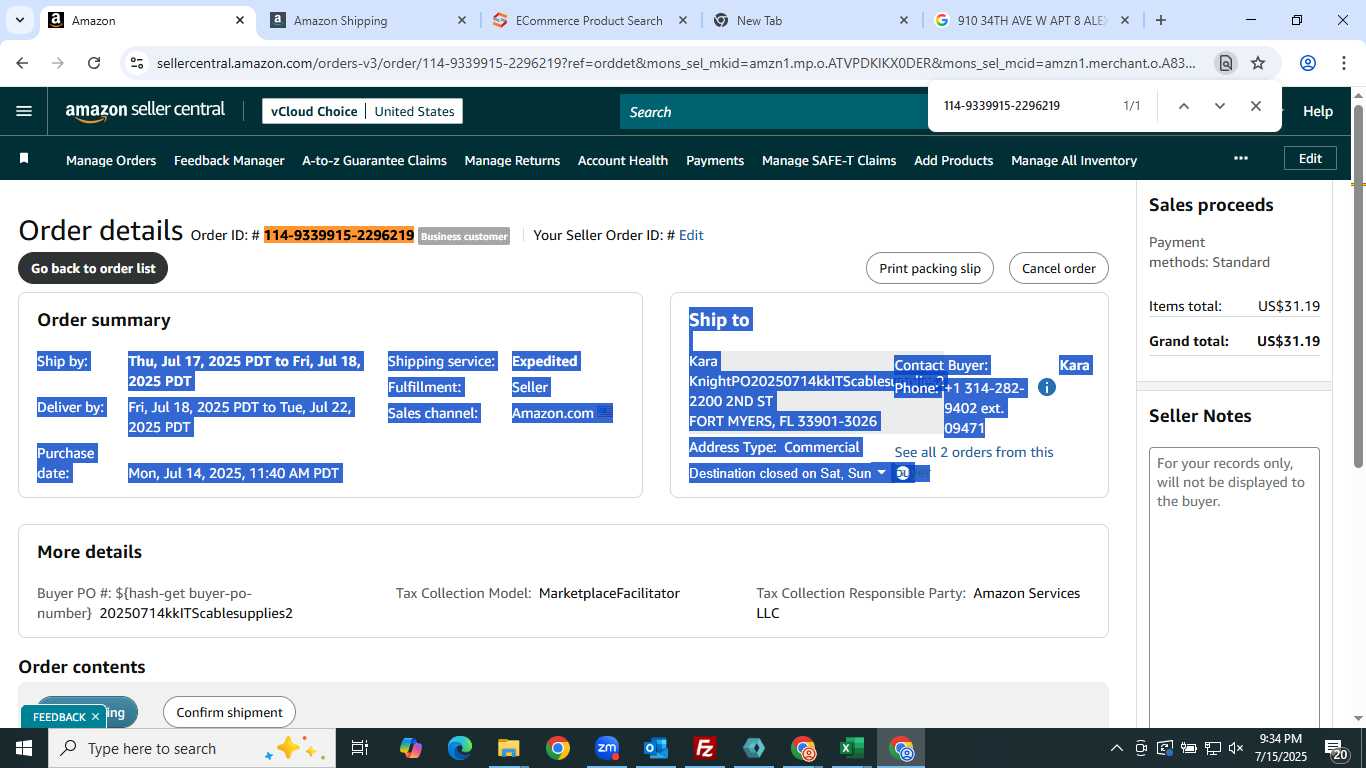Open Task View on the taskbar
The width and height of the screenshot is (1366, 768).
pos(360,748)
